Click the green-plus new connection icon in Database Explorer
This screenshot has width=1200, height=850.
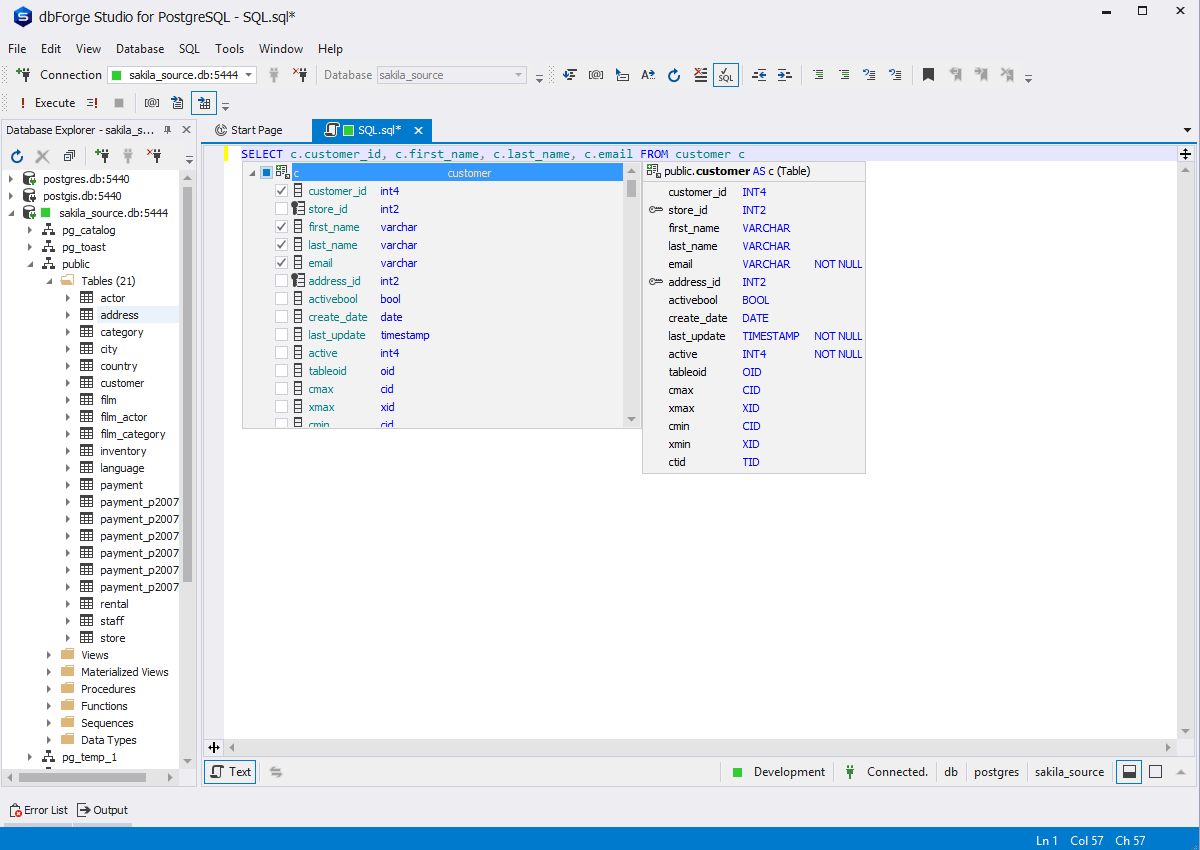coord(102,156)
